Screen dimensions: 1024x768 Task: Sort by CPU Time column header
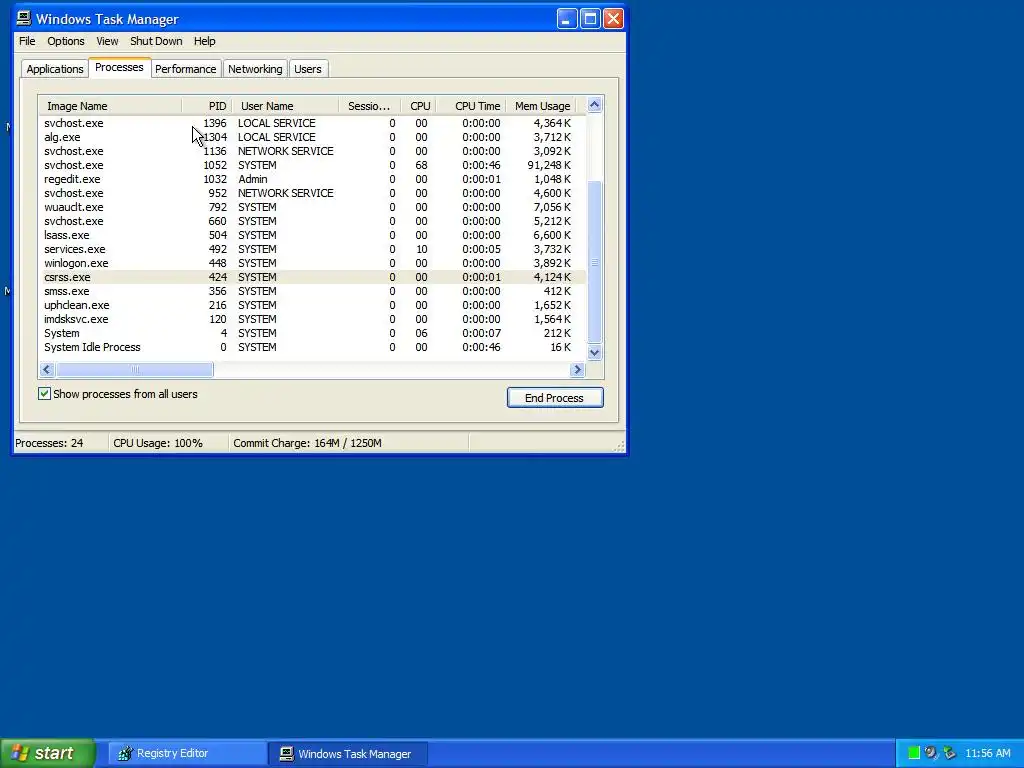tap(471, 106)
